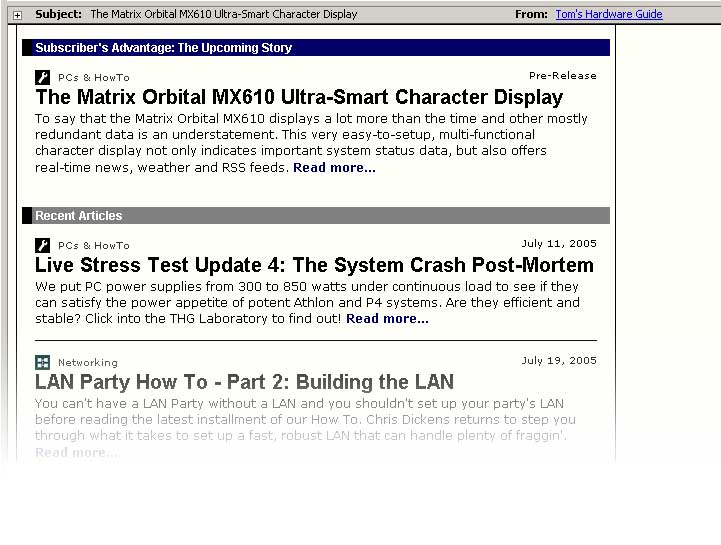Click the wrench icon beside Matrix Orbital article
The width and height of the screenshot is (721, 545).
pos(42,77)
